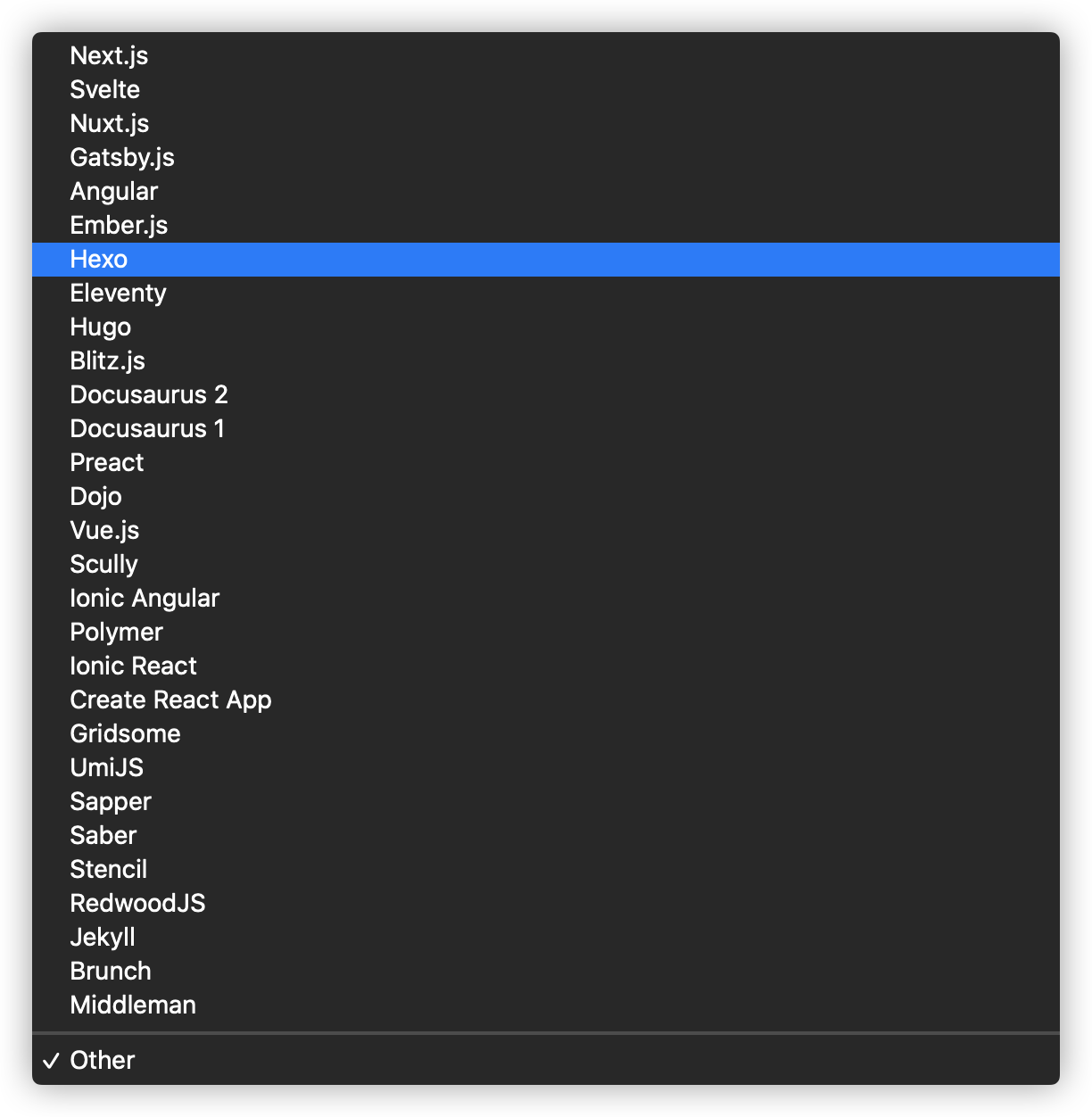
Task: Select the Docusaurus 1 entry
Action: click(x=147, y=429)
